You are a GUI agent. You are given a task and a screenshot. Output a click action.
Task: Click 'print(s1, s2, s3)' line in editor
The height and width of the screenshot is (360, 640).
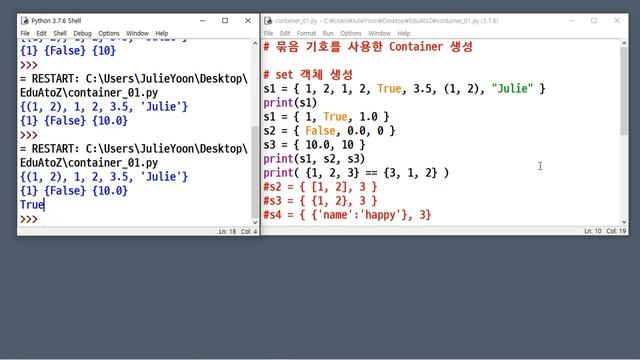(x=314, y=159)
